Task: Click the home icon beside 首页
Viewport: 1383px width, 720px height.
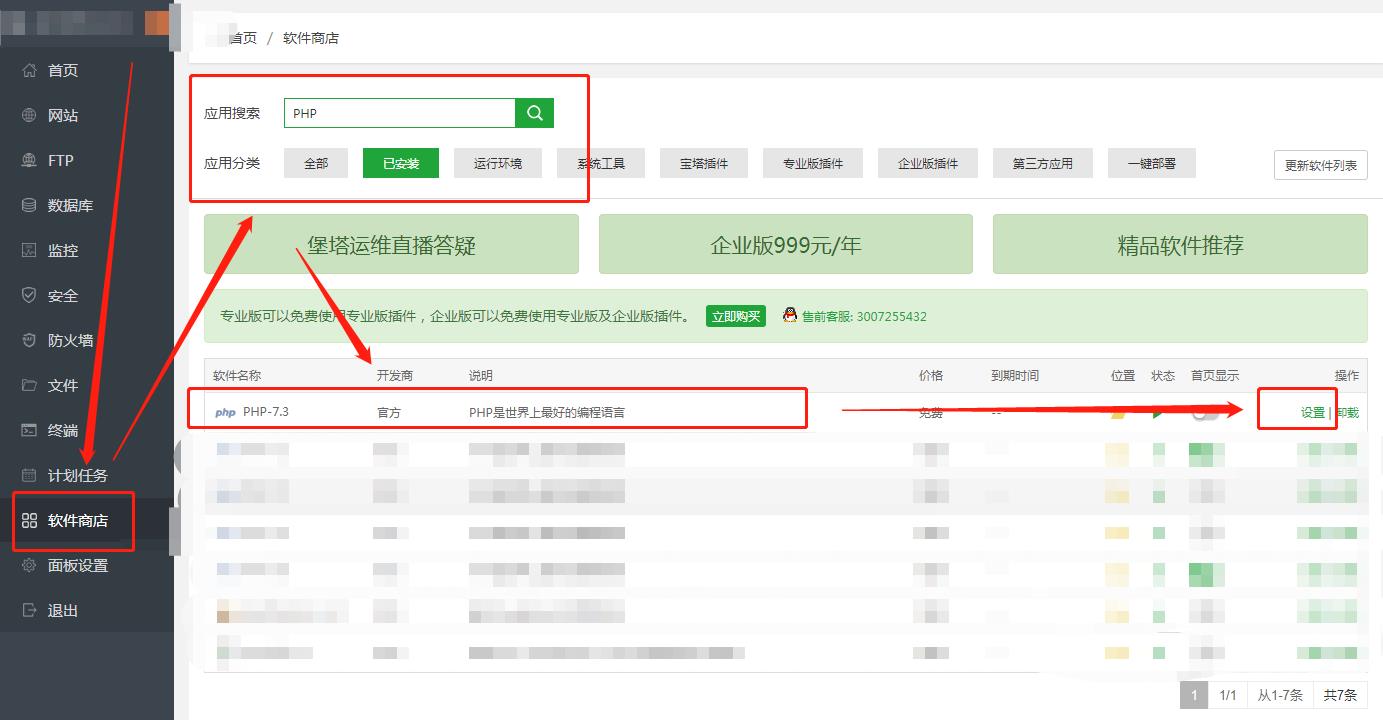Action: coord(29,70)
